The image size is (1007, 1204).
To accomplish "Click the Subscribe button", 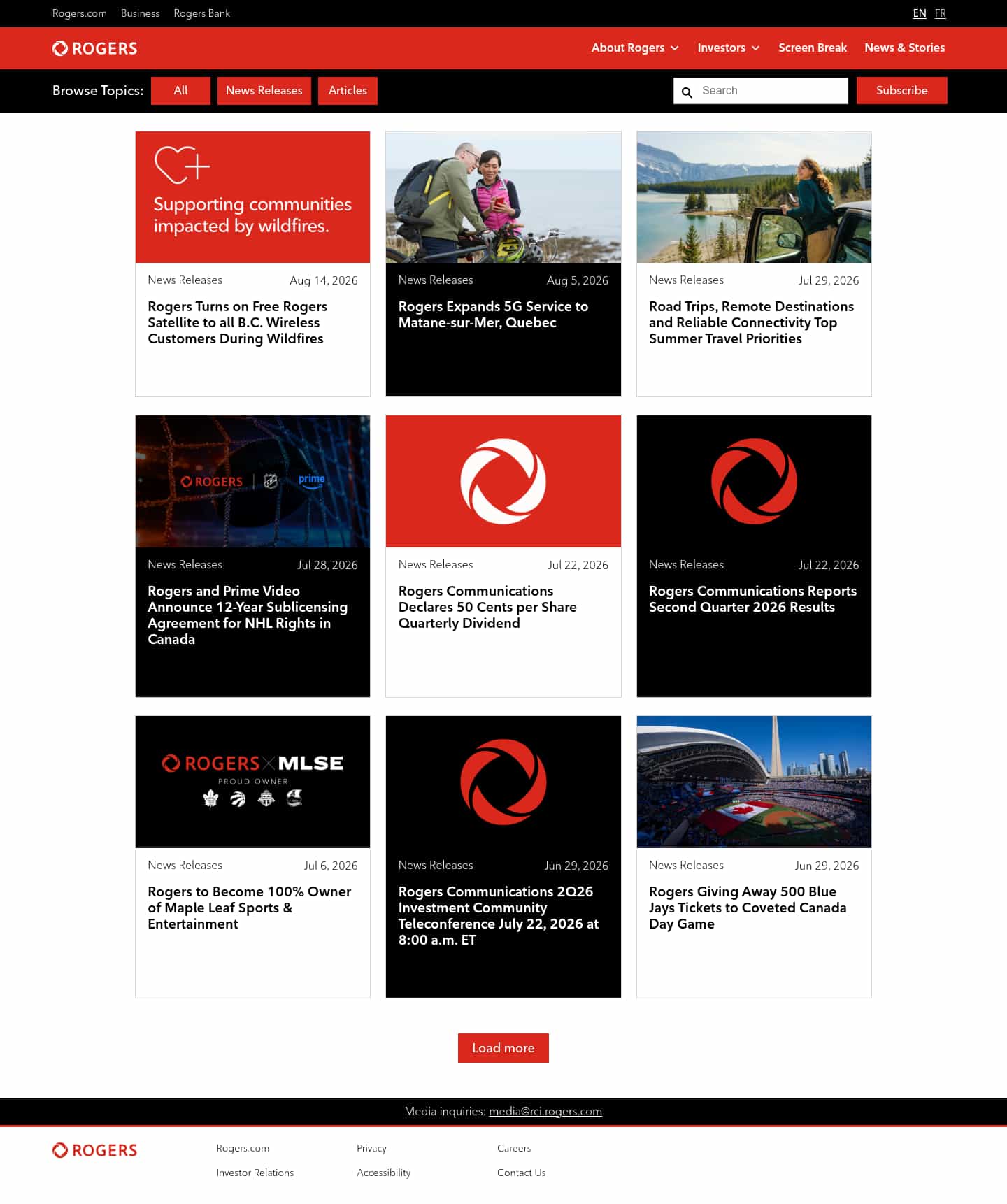I will [x=902, y=91].
